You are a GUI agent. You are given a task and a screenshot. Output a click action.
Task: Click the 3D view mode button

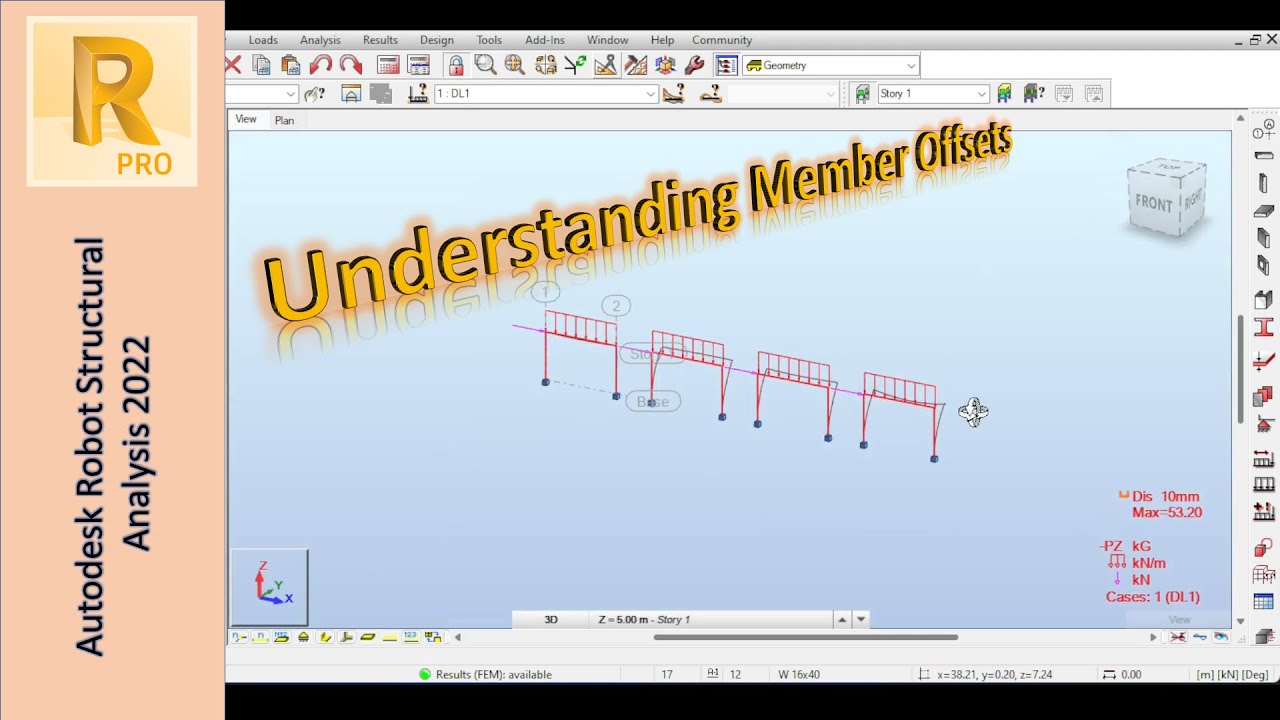pyautogui.click(x=551, y=619)
